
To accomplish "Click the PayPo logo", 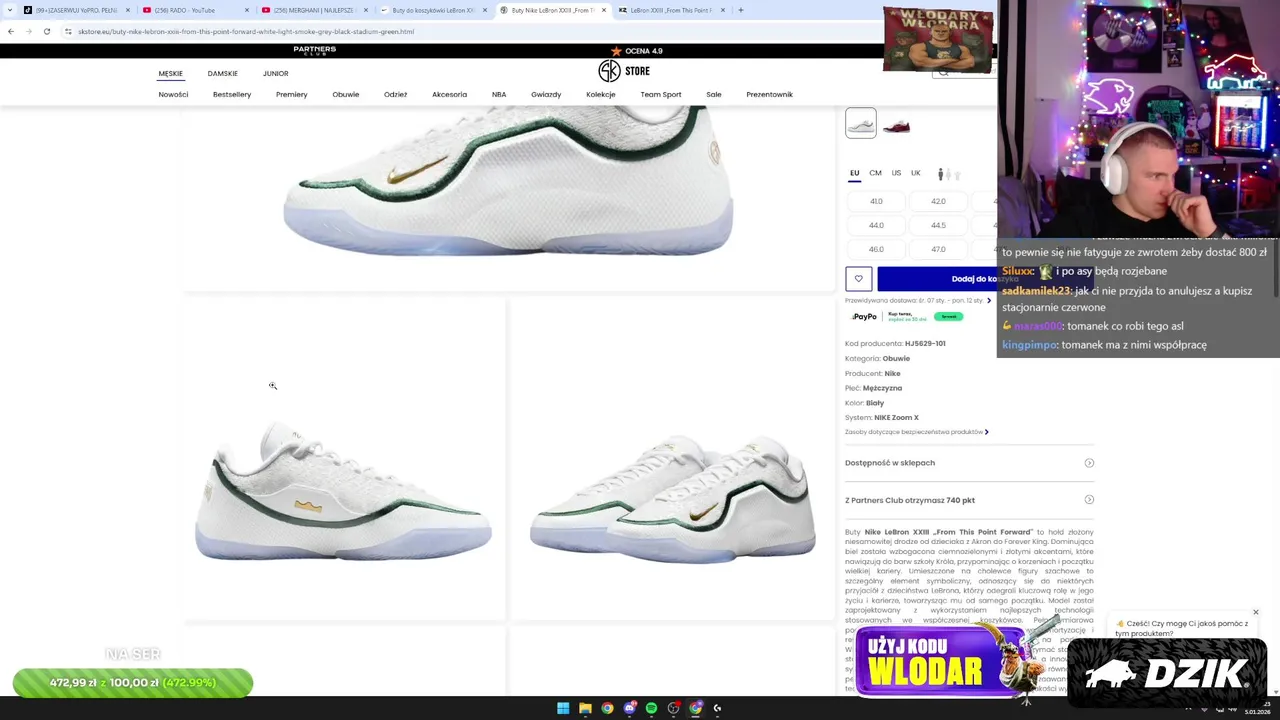I will 864,316.
